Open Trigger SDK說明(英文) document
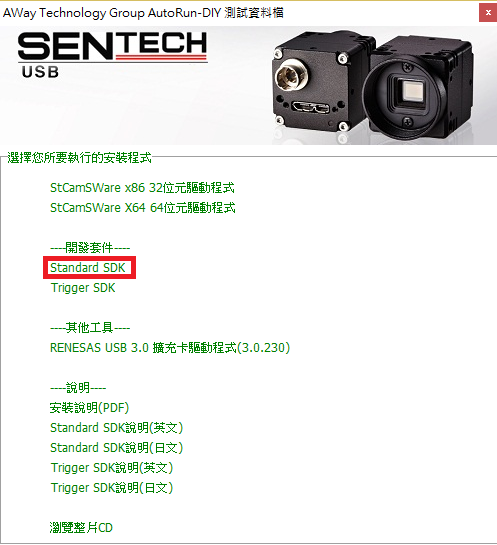Screen dimensions: 497x545 112,468
